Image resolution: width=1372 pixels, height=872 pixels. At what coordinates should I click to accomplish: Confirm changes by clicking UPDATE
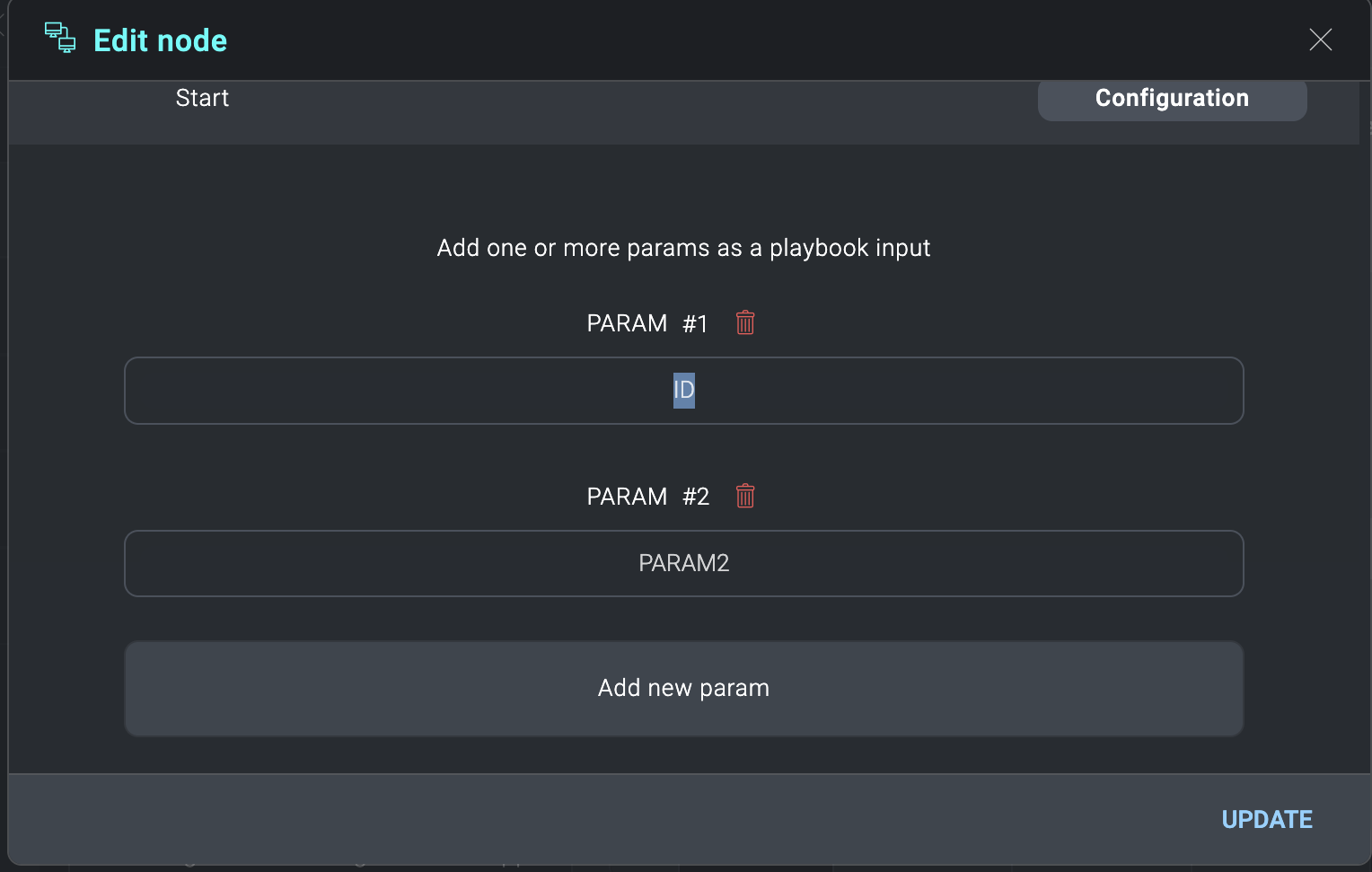[1266, 820]
